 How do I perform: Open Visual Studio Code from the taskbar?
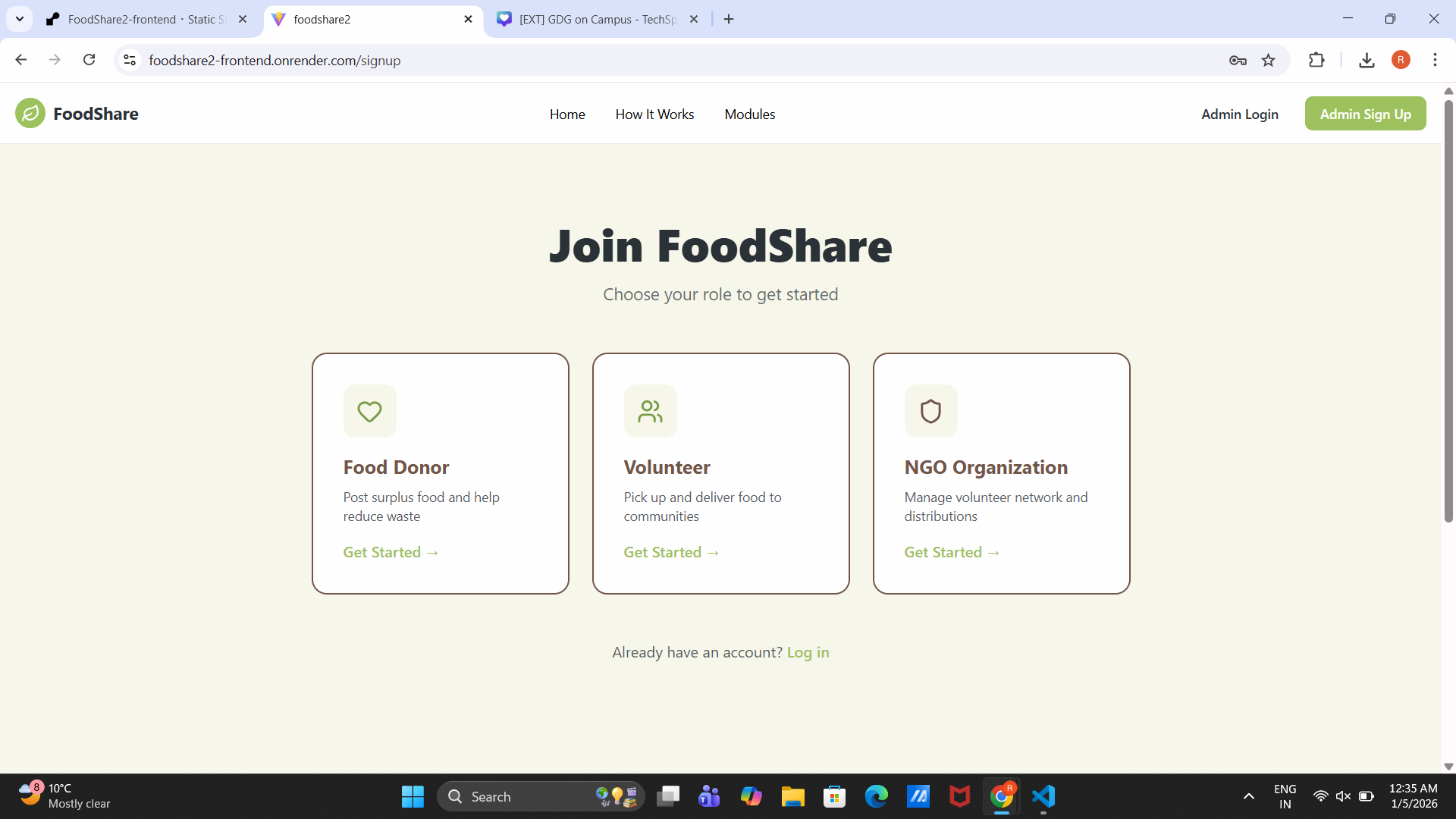(x=1043, y=796)
